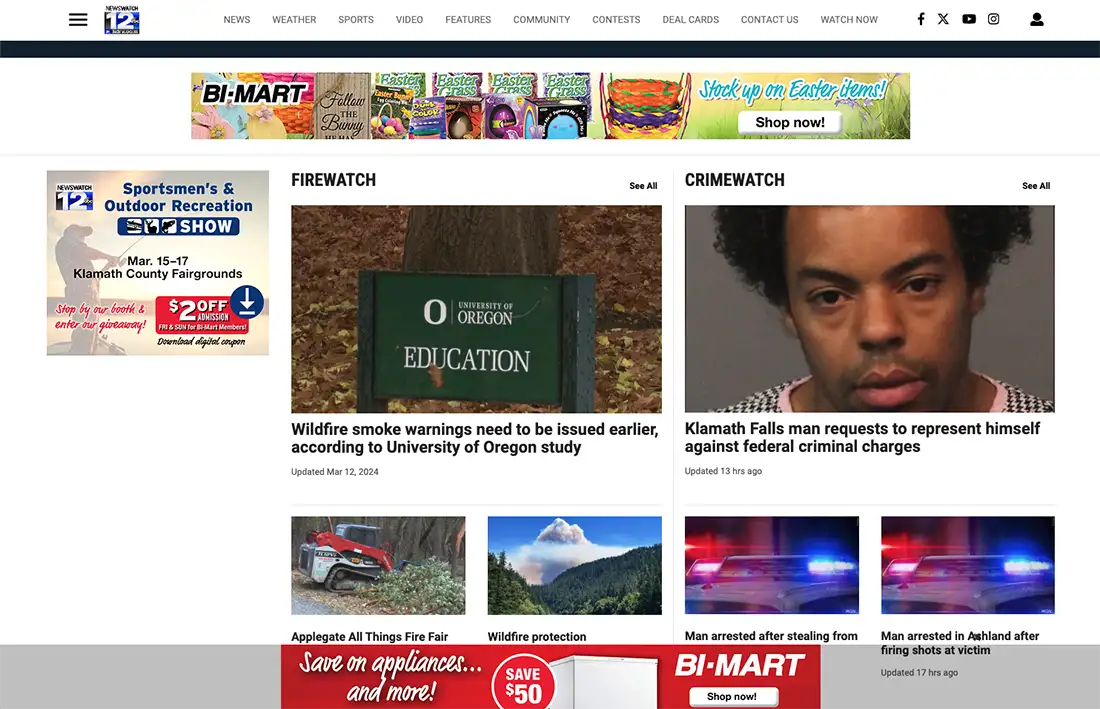Open Man arrested in Ashland article
Screen dimensions: 1100x709
960,643
